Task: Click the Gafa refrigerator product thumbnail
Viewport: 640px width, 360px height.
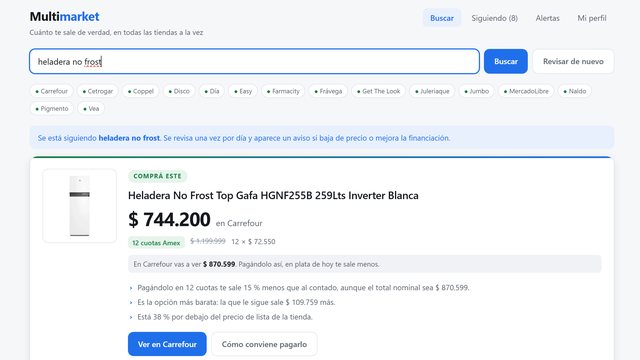Action: (x=80, y=206)
